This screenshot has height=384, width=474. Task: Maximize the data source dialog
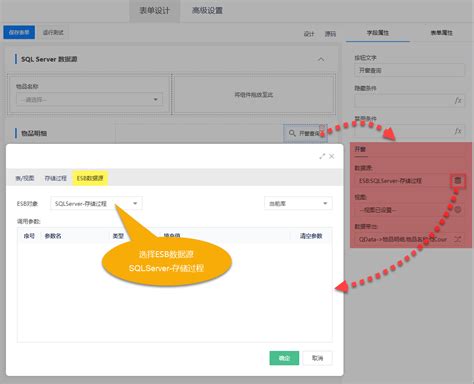322,156
